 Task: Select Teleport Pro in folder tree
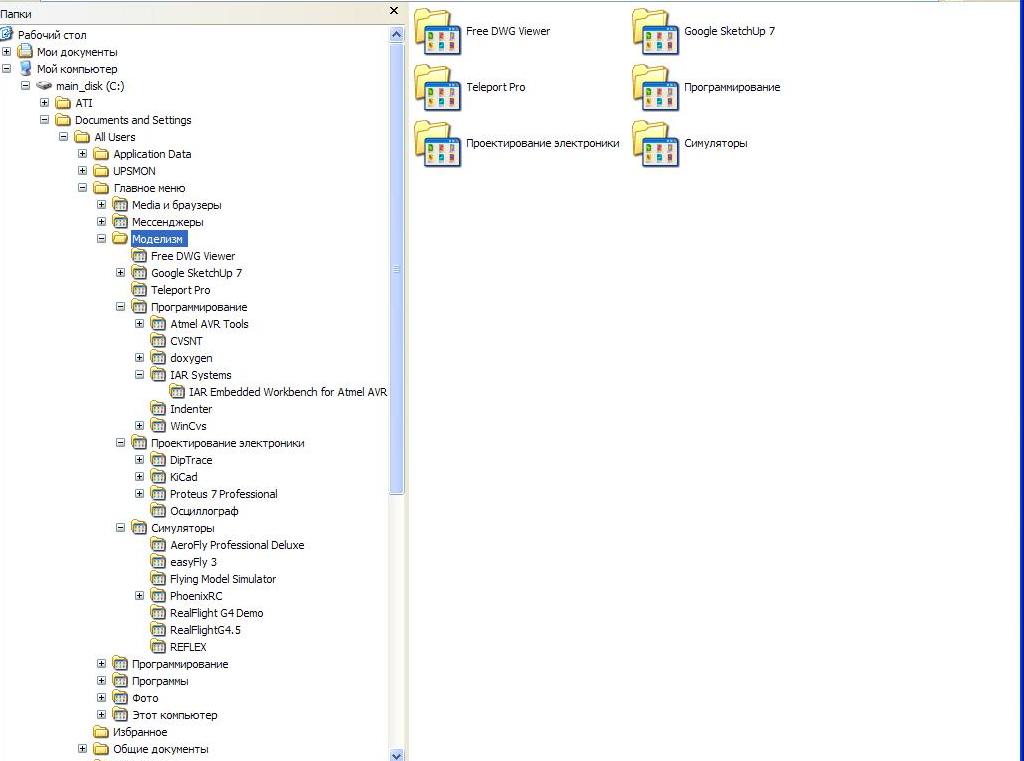coord(180,290)
